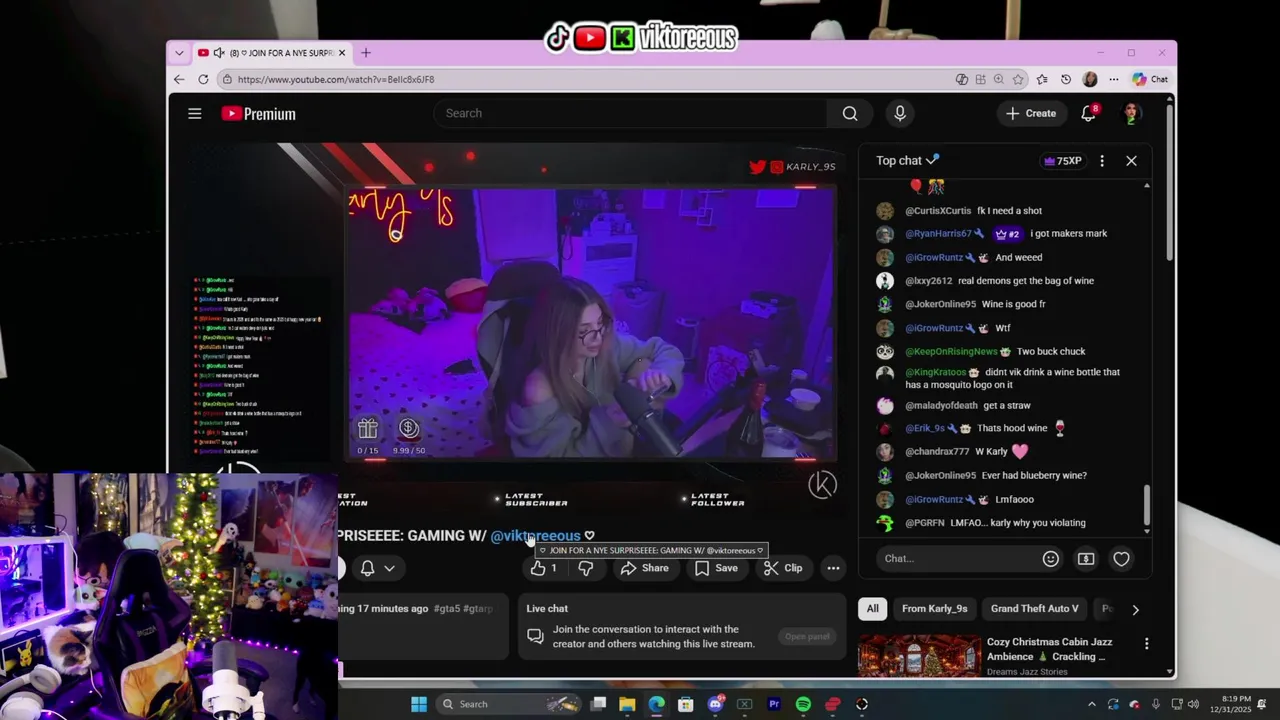The image size is (1280, 720).
Task: Click the dollar goal icon on stream
Action: 409,428
